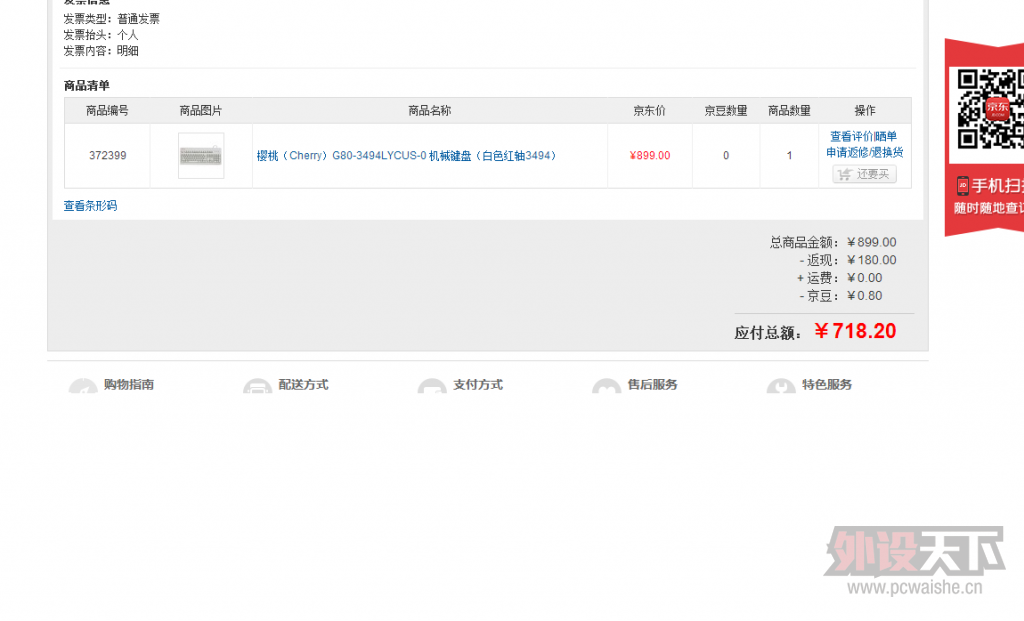Click the 还要买 button
The height and width of the screenshot is (621, 1024).
865,174
